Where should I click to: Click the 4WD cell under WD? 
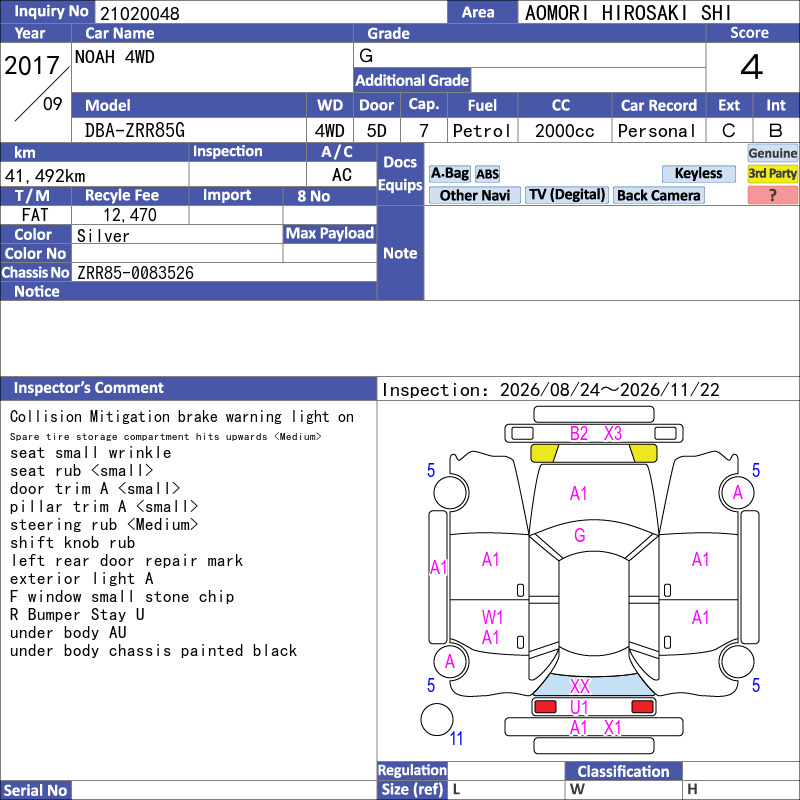330,131
